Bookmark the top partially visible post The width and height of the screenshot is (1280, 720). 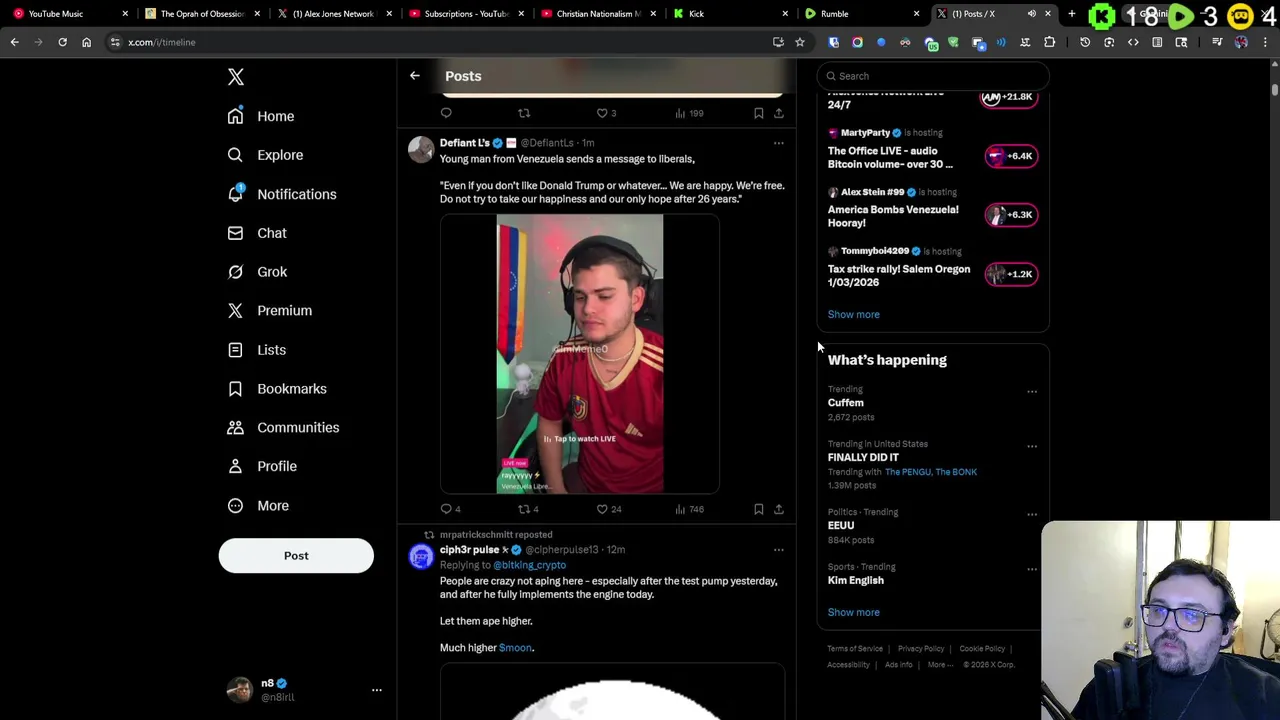[x=759, y=113]
